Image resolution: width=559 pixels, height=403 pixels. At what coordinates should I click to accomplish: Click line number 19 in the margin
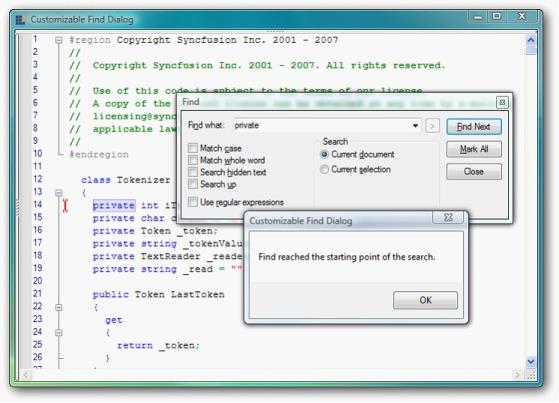(37, 268)
